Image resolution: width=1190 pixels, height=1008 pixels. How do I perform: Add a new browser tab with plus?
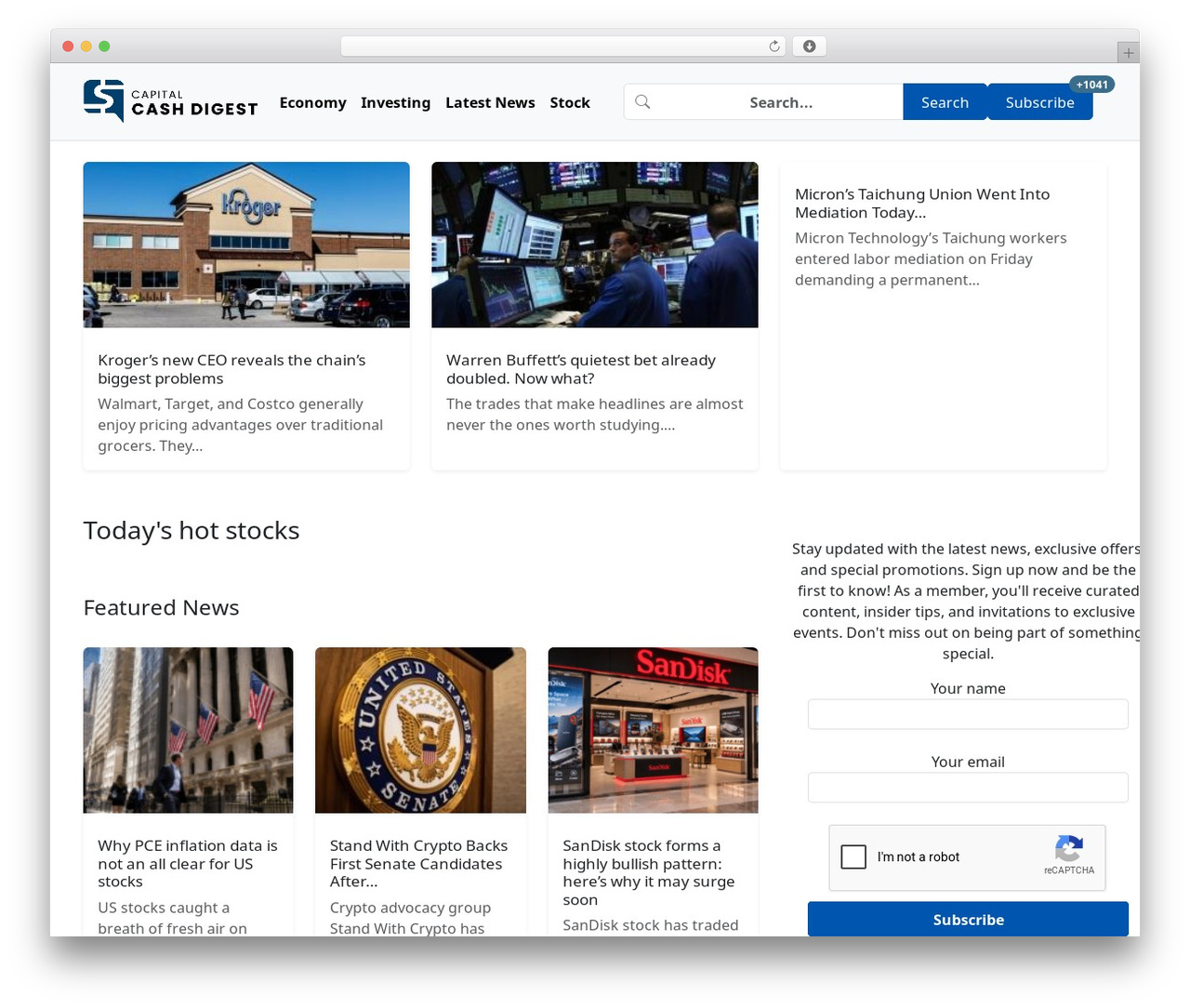click(x=1128, y=53)
